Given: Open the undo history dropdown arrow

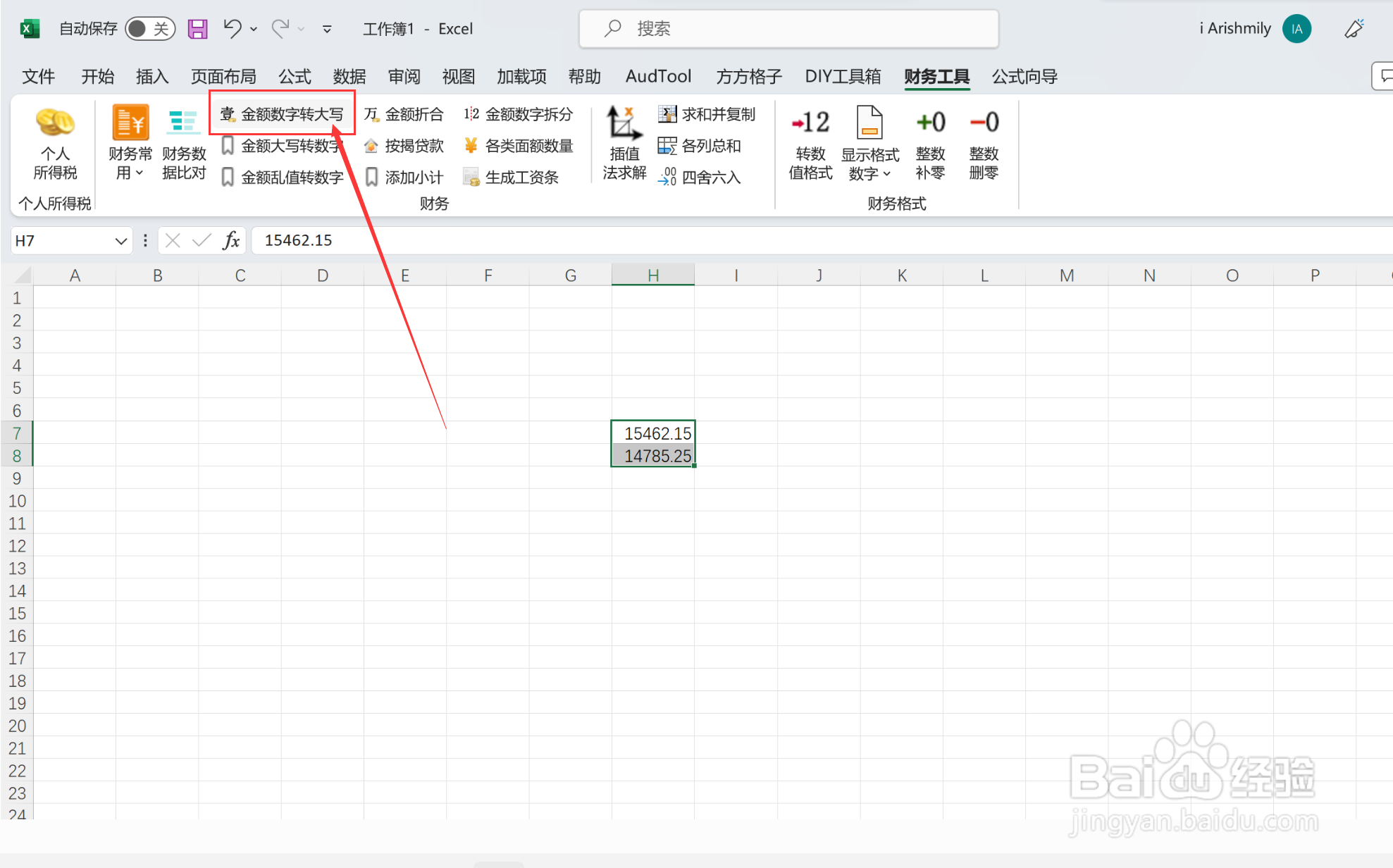Looking at the screenshot, I should tap(254, 29).
